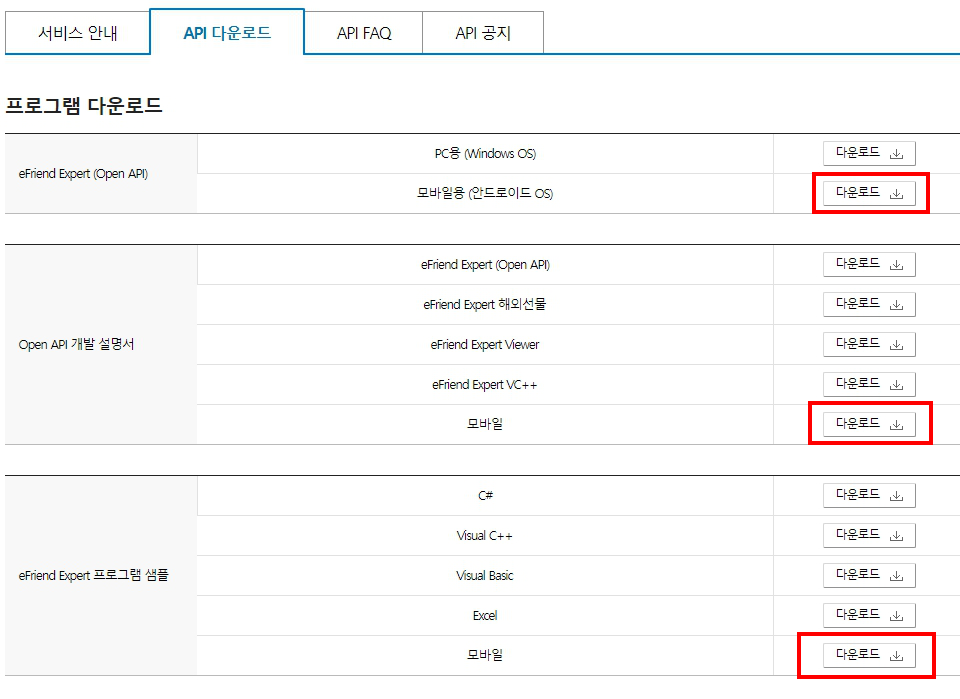
Task: Select the API 다운로드 tab
Action: click(227, 31)
